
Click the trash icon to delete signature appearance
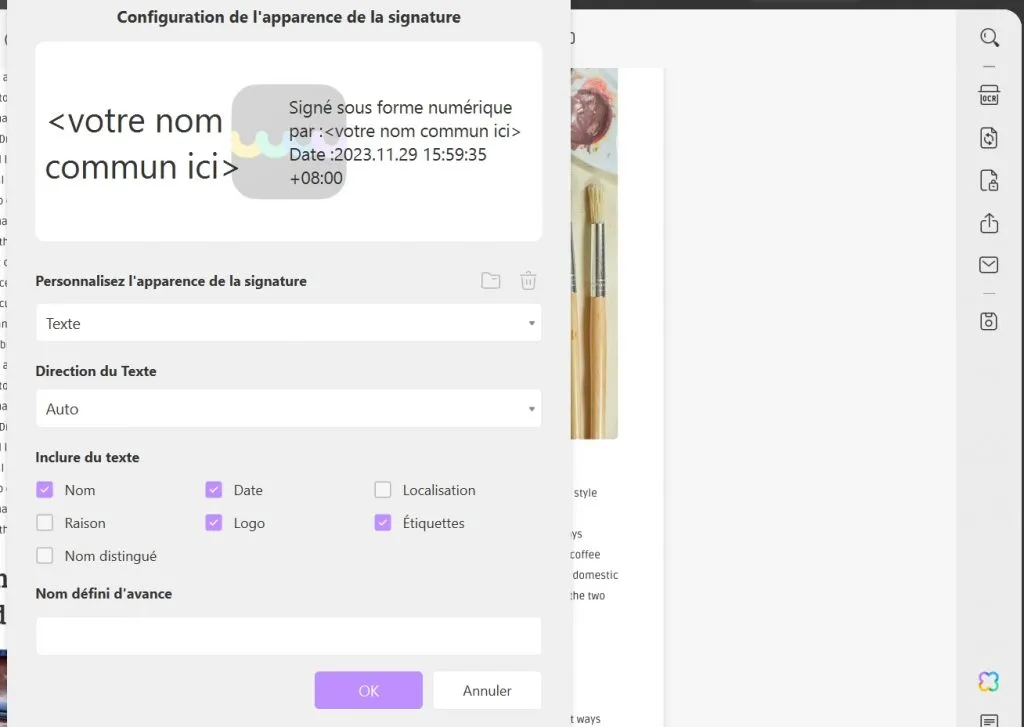click(x=528, y=280)
